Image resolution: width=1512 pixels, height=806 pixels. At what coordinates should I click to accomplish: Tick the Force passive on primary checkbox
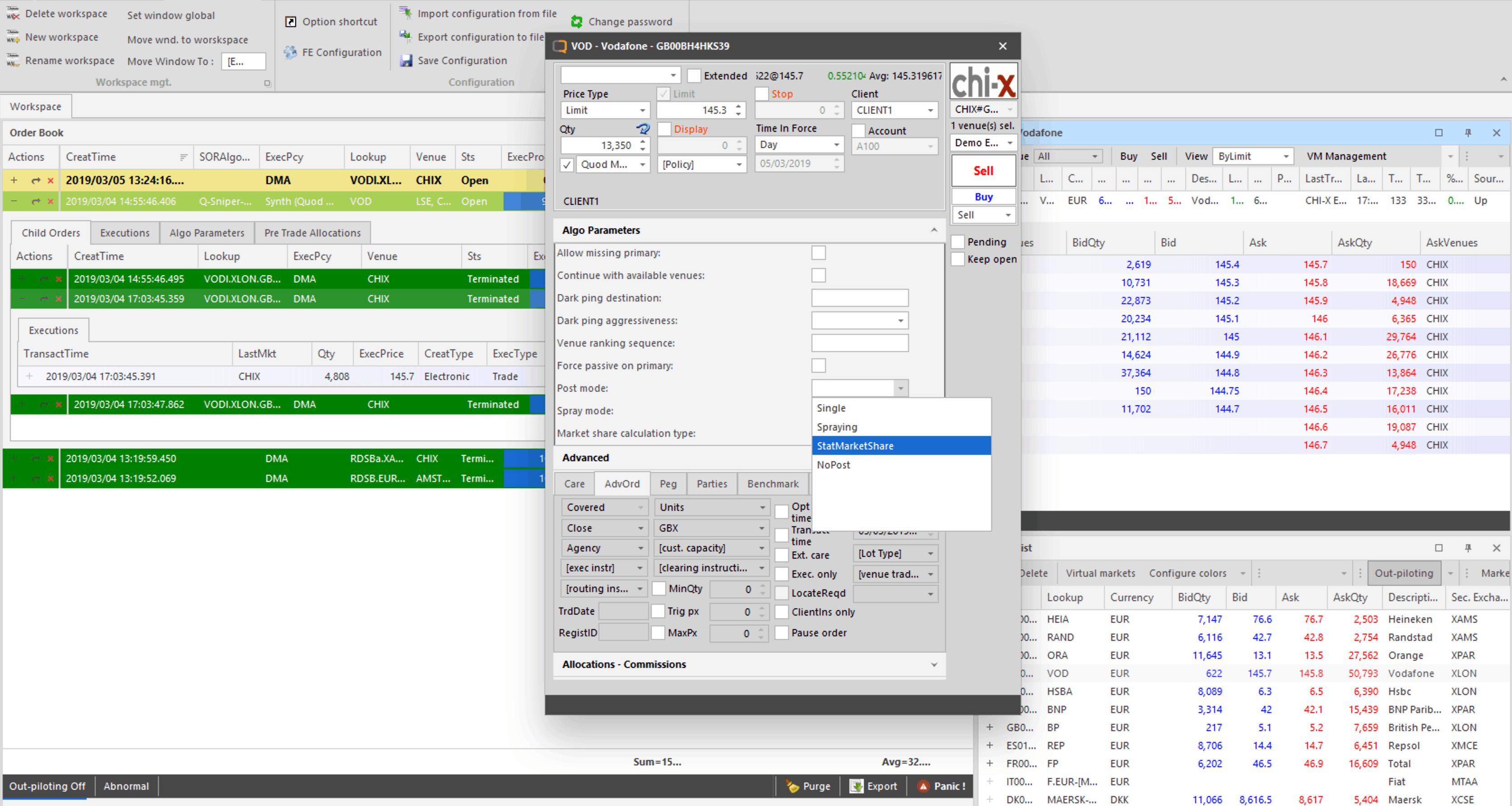[x=818, y=366]
